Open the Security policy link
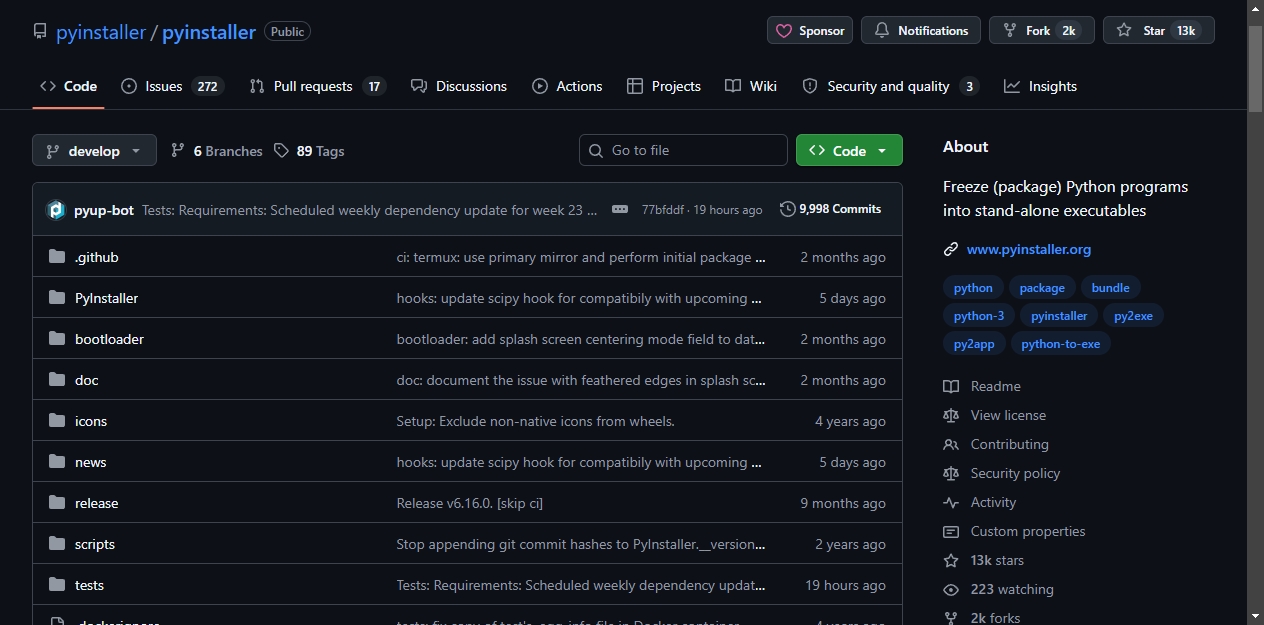 1015,473
